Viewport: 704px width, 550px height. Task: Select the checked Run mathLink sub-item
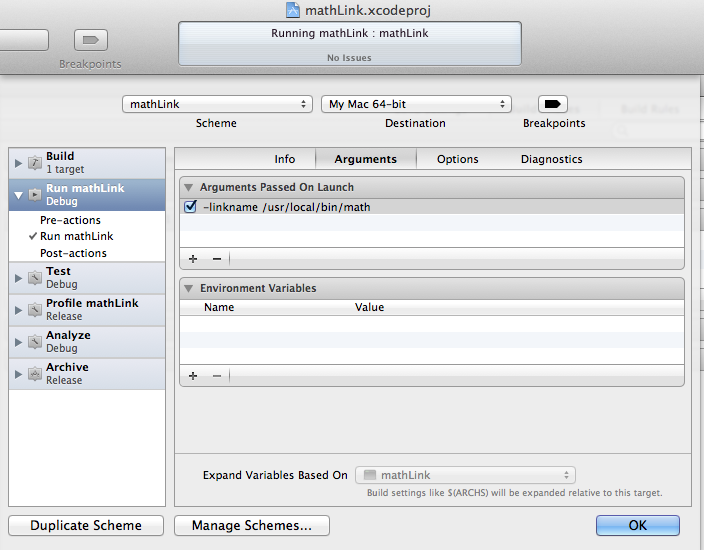pos(76,236)
